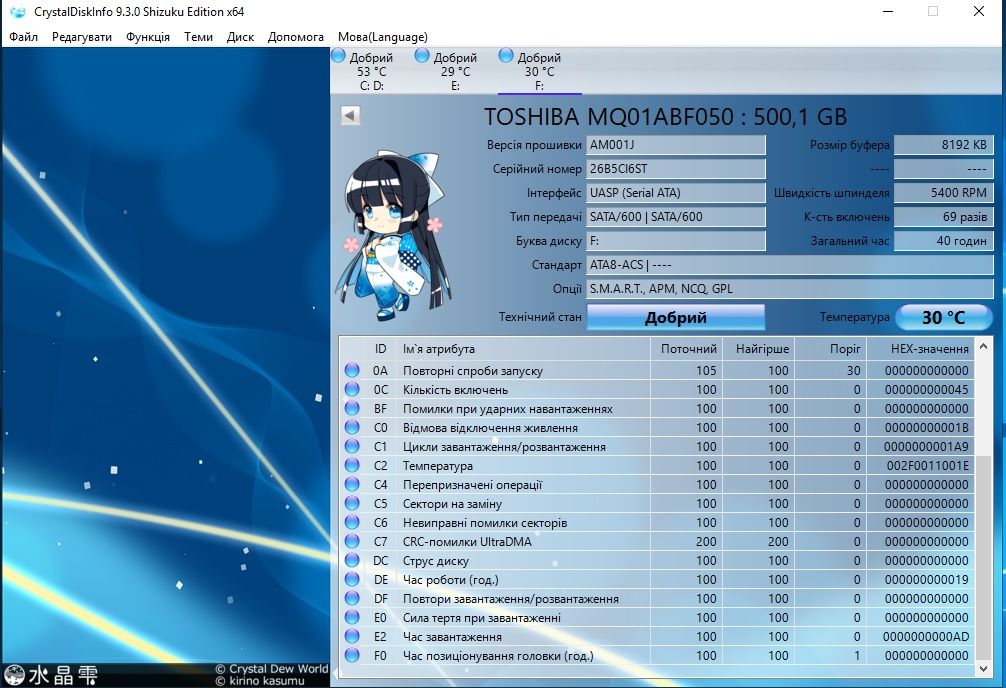
Task: Select the E: disk tab at 29 °C
Action: [456, 71]
